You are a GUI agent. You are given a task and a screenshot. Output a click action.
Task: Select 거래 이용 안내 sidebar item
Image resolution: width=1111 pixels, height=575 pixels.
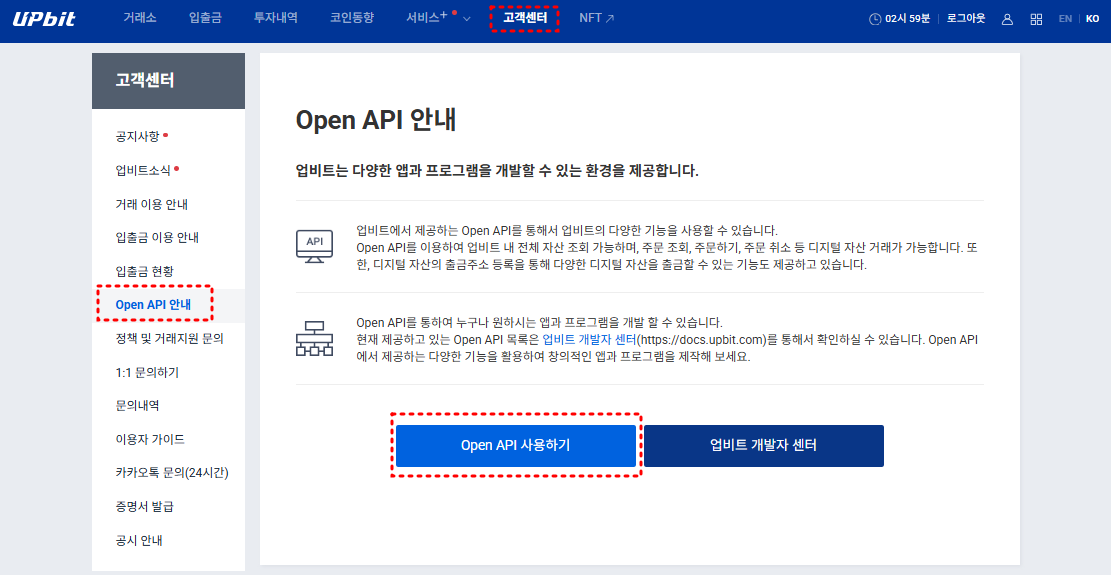(152, 205)
